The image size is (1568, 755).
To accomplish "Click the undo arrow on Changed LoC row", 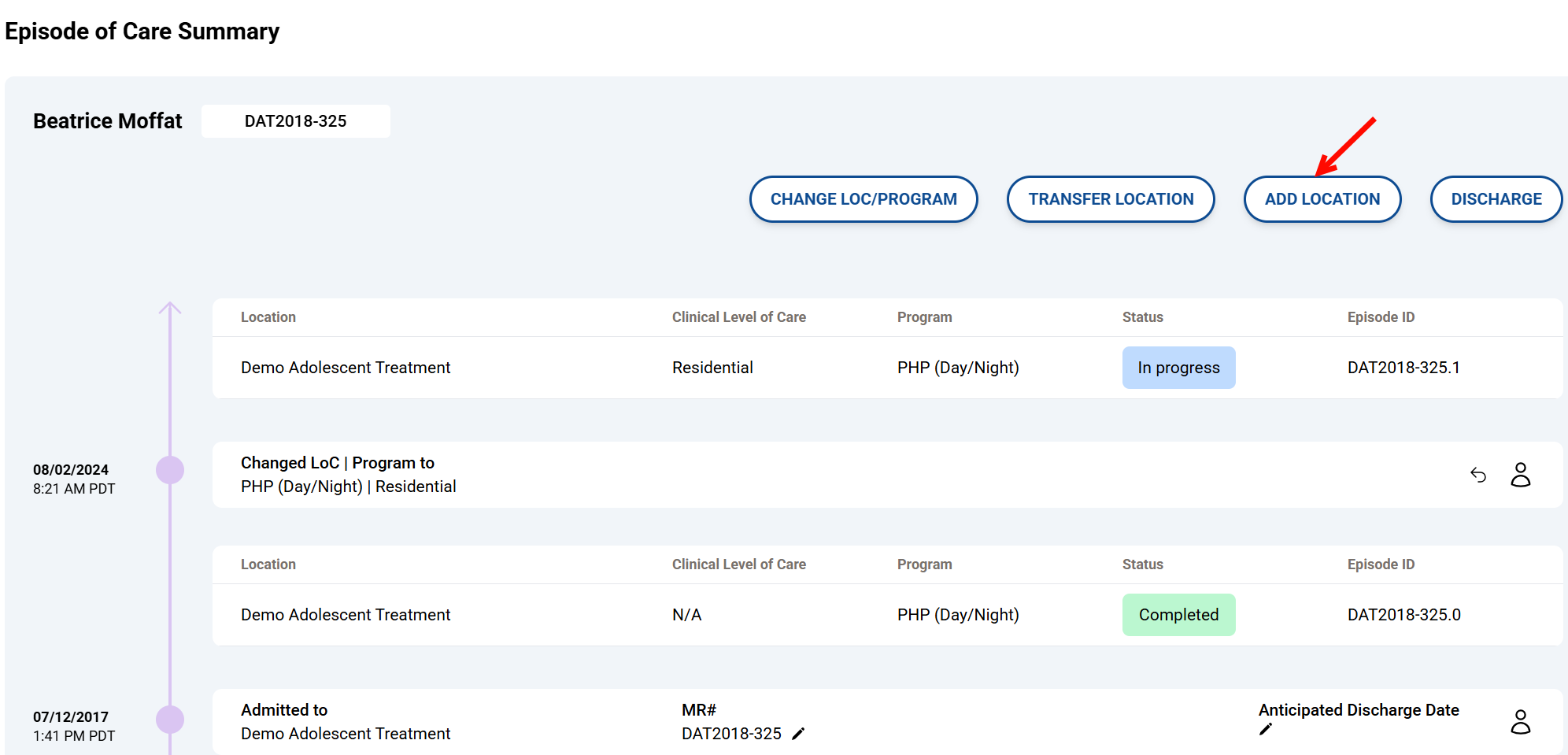I will 1478,475.
